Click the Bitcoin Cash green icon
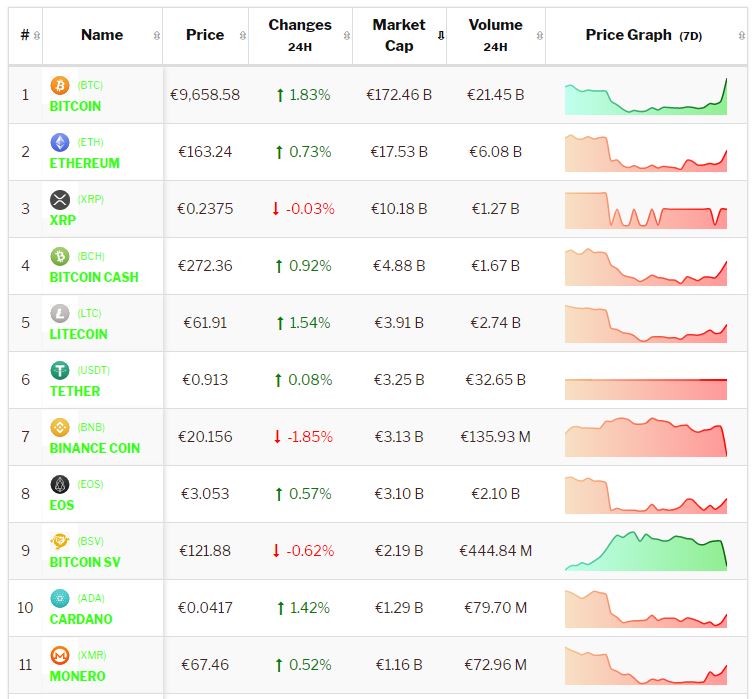The height and width of the screenshot is (699, 752). tap(60, 257)
